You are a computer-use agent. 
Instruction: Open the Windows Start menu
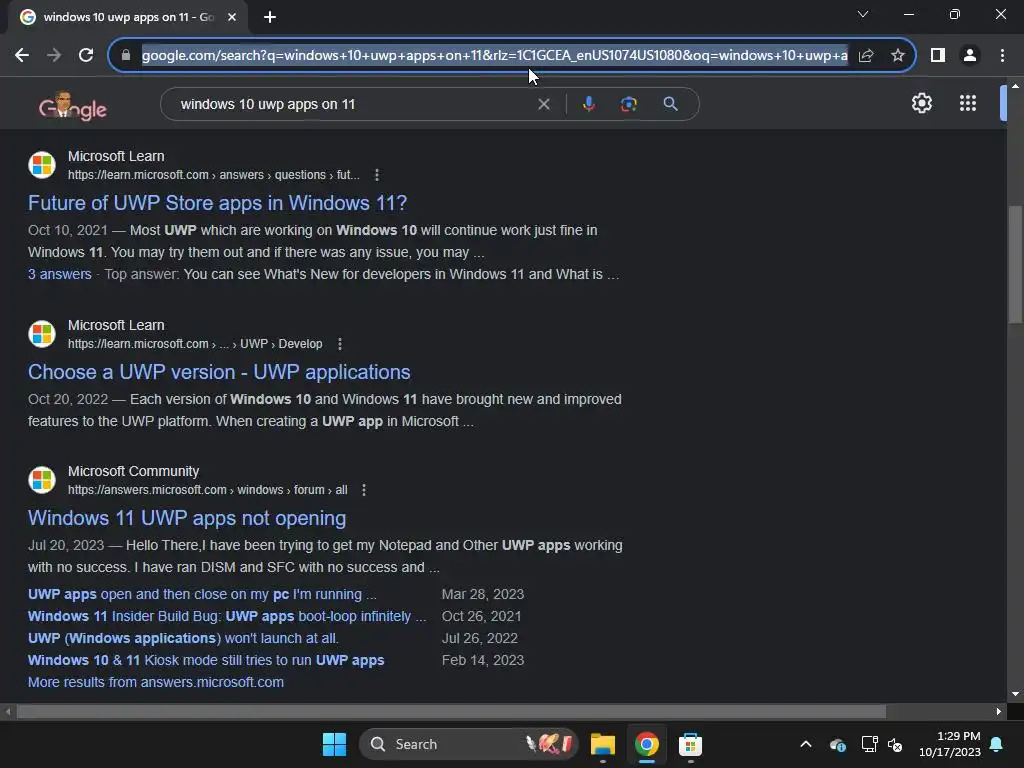tap(334, 744)
